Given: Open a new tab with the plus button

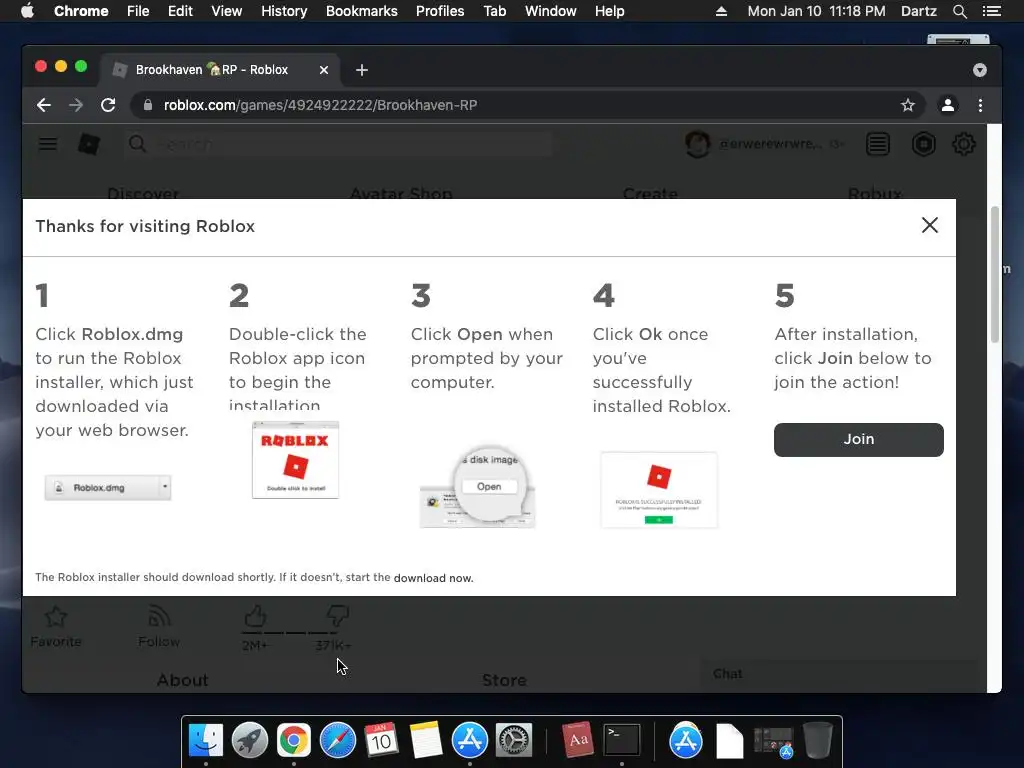Looking at the screenshot, I should 362,70.
